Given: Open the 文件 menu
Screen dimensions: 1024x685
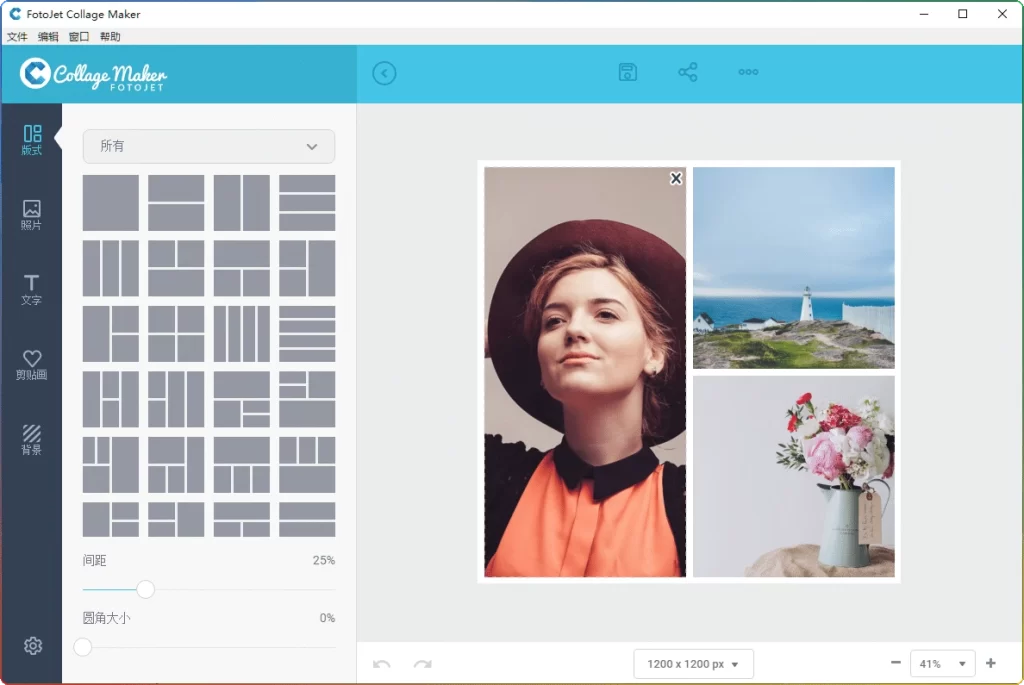Looking at the screenshot, I should [17, 36].
